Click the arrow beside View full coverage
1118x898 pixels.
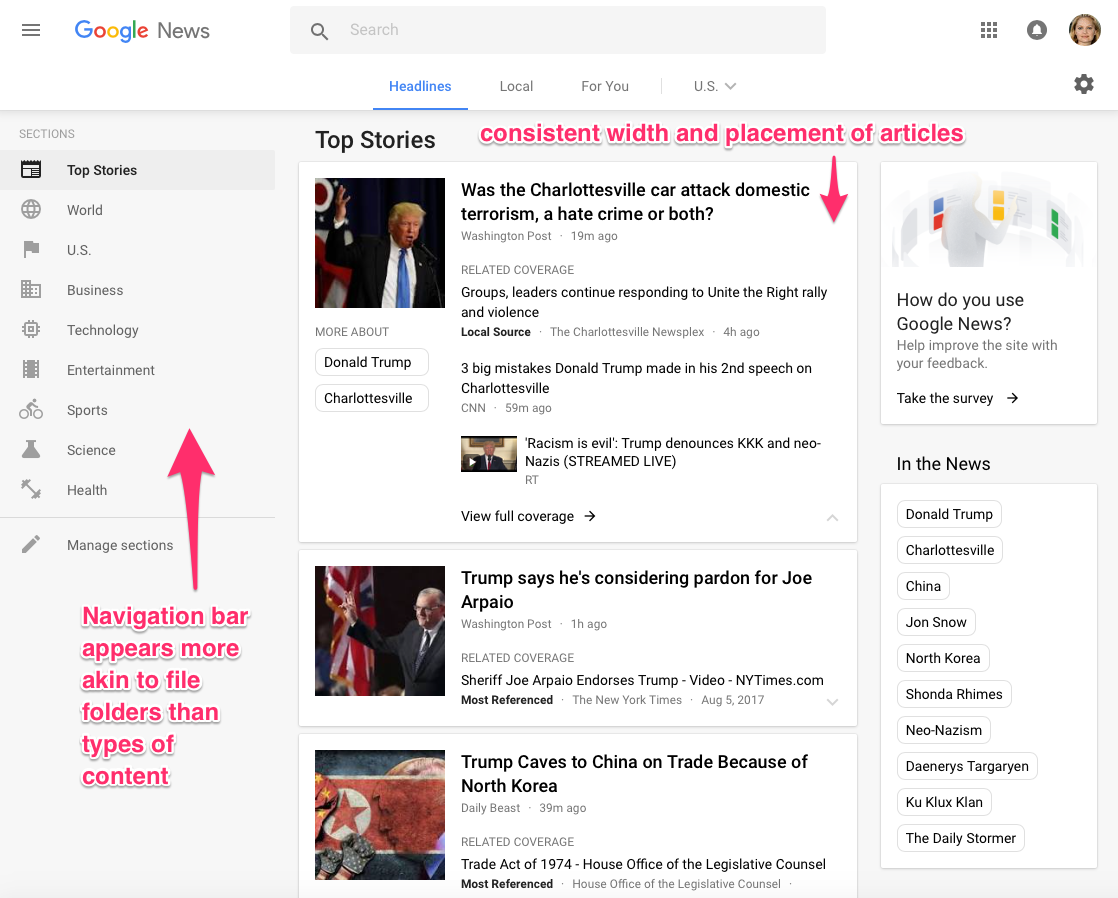click(x=590, y=516)
